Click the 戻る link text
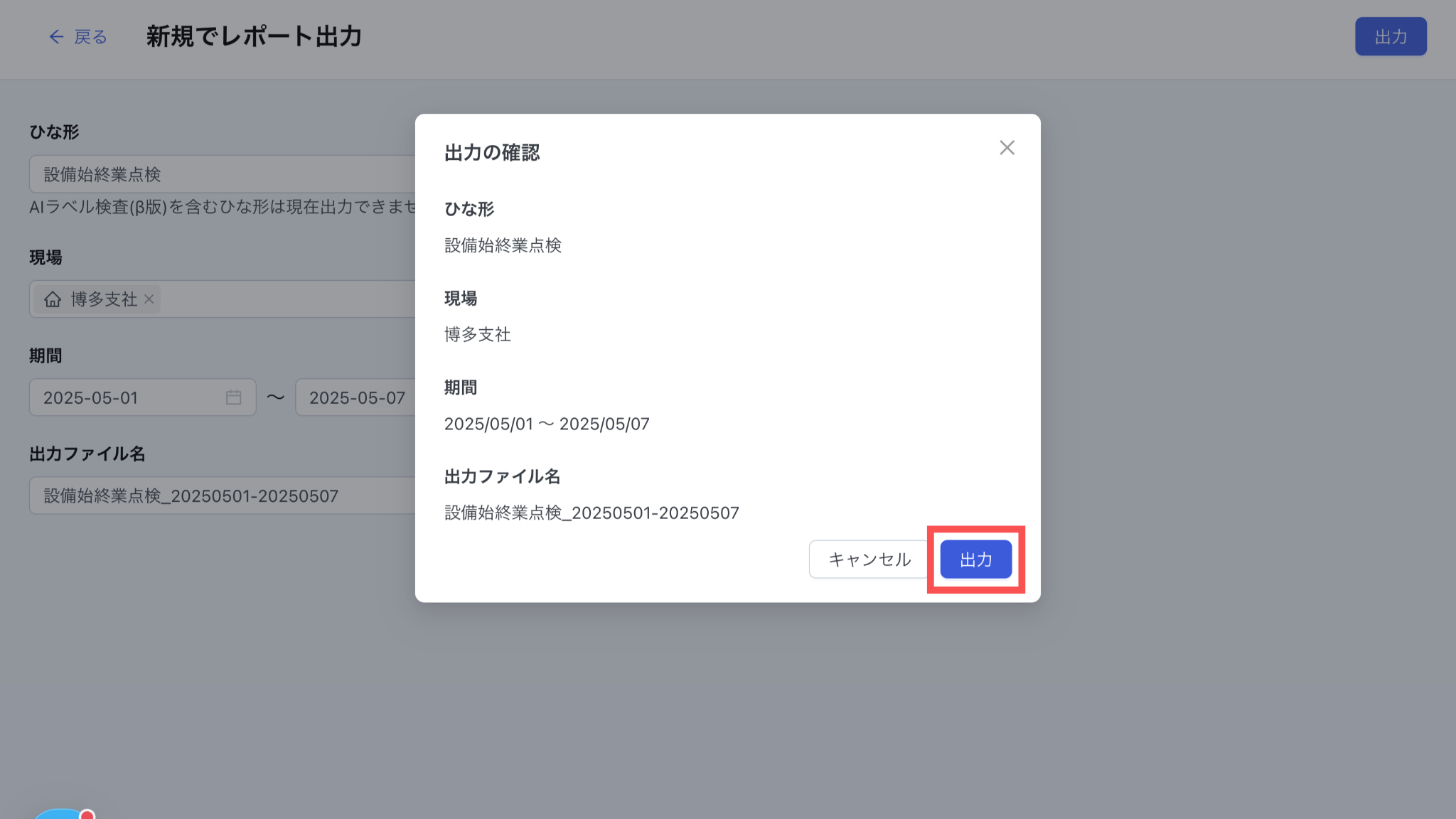This screenshot has width=1456, height=819. point(90,37)
